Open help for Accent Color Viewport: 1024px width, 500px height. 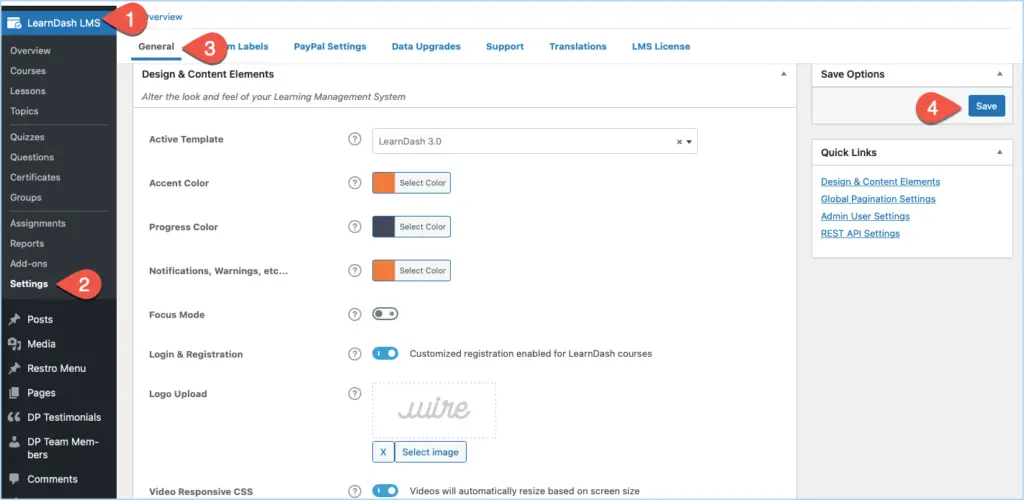pos(355,183)
